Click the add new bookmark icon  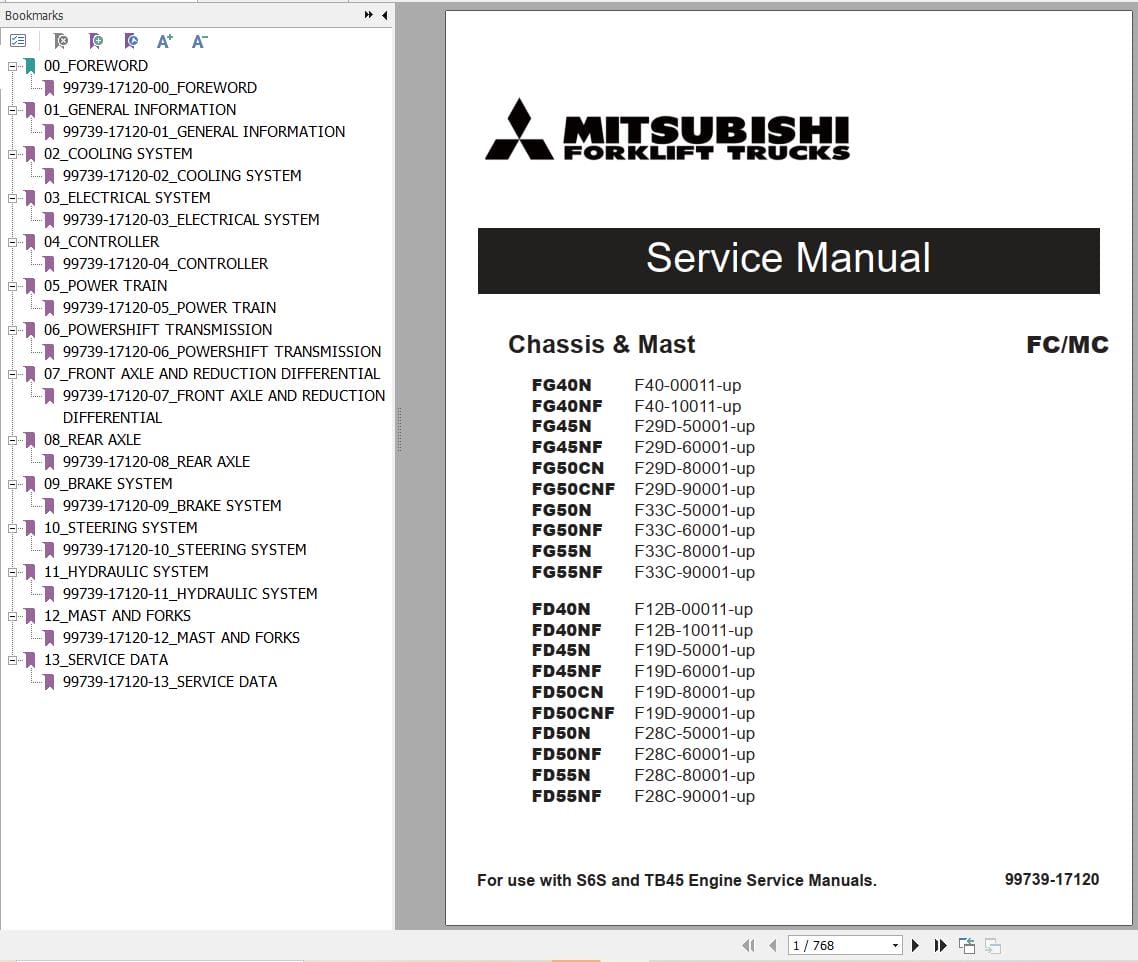96,41
